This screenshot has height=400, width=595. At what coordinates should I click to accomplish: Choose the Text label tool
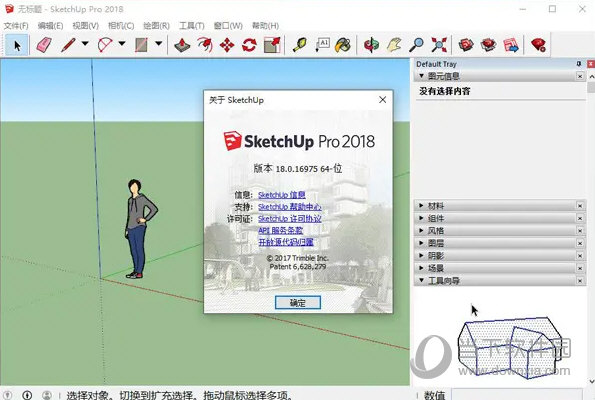point(322,45)
